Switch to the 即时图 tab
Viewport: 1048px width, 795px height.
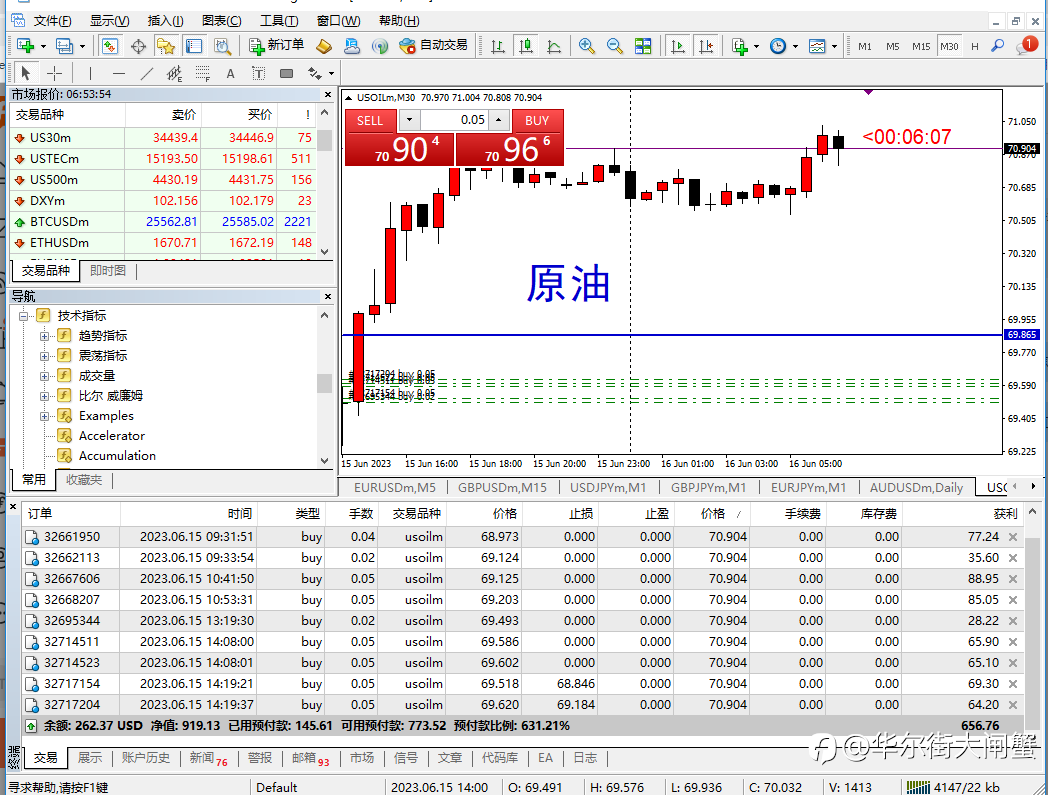point(108,271)
